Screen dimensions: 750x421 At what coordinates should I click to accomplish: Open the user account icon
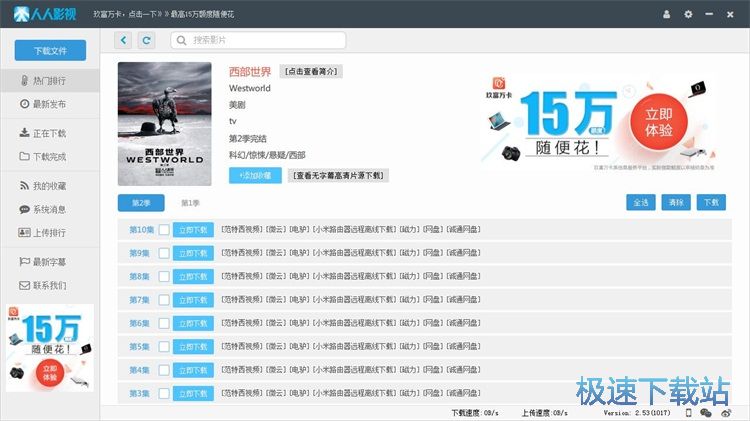(668, 14)
